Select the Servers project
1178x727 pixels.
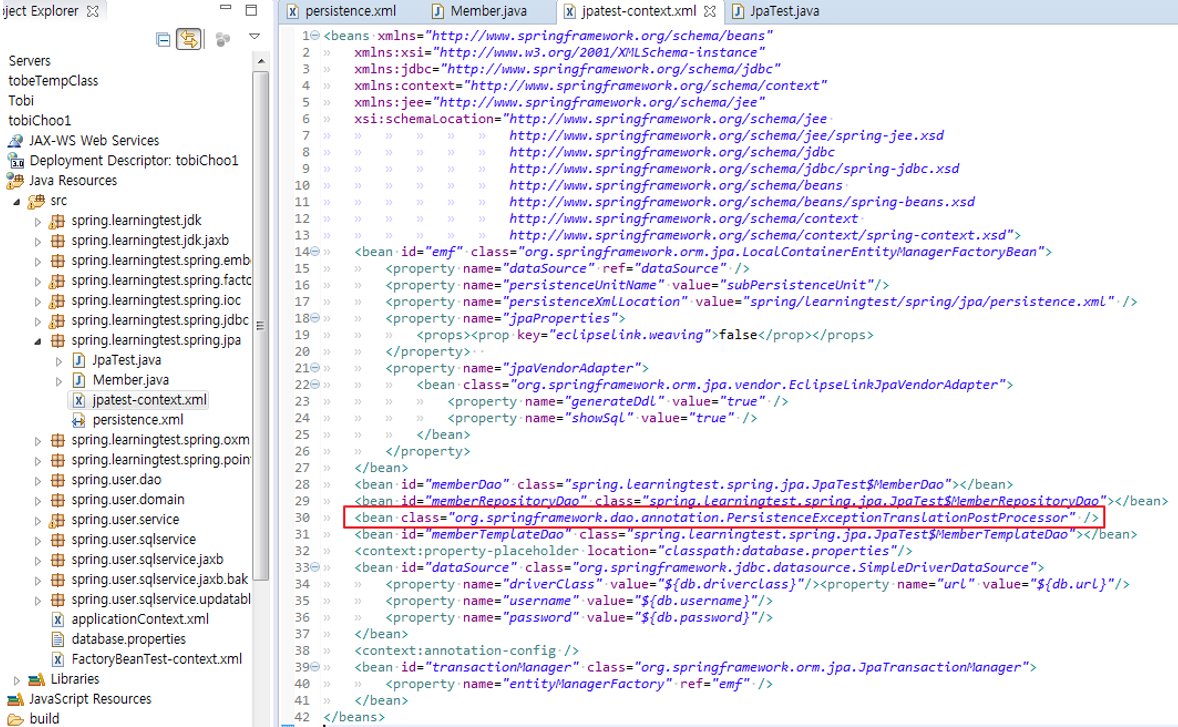(29, 61)
